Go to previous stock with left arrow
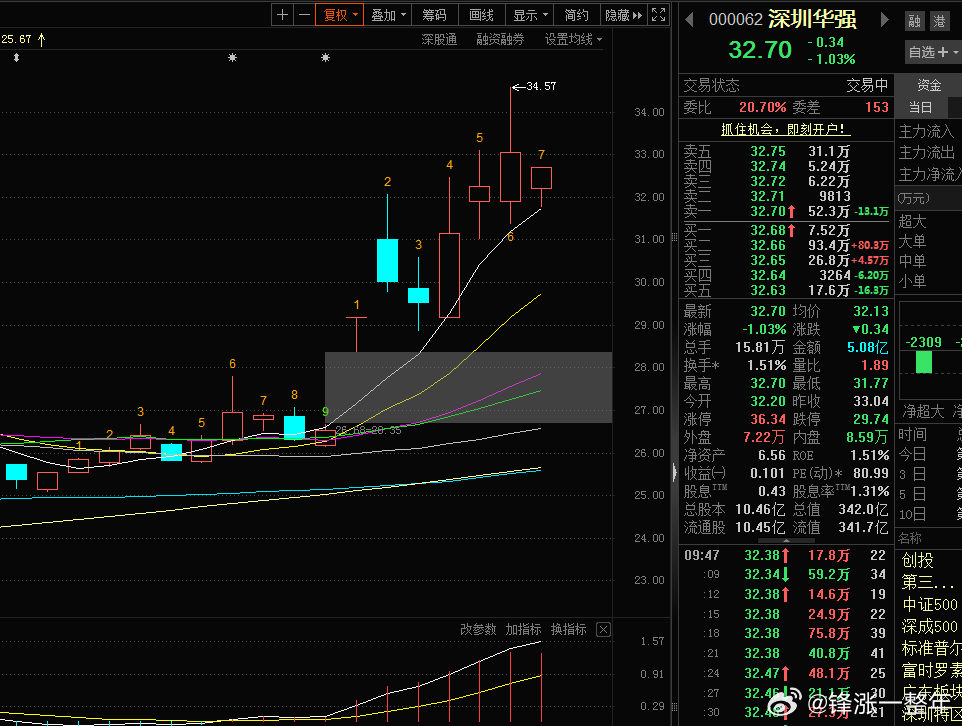 point(689,20)
